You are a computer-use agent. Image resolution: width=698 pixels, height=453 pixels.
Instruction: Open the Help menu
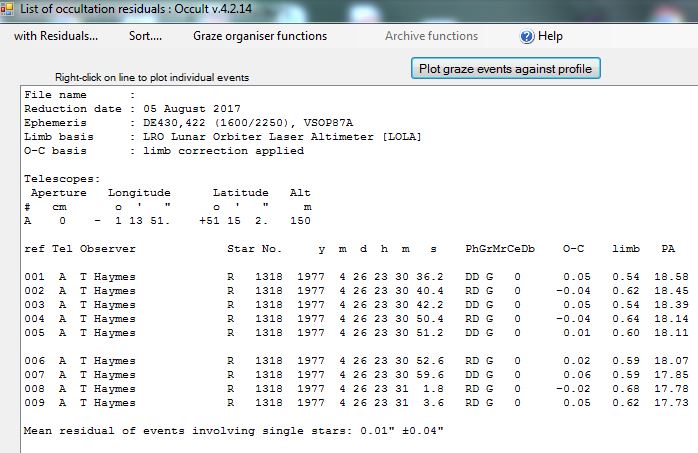(x=550, y=36)
